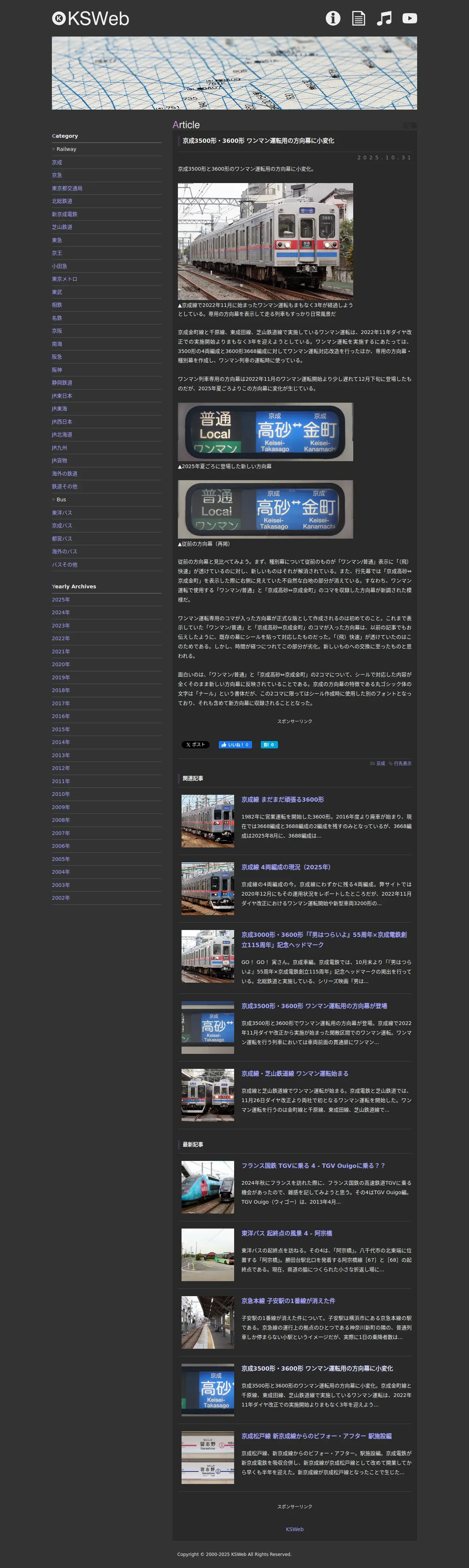Open the JR貨物 category

coord(60,460)
